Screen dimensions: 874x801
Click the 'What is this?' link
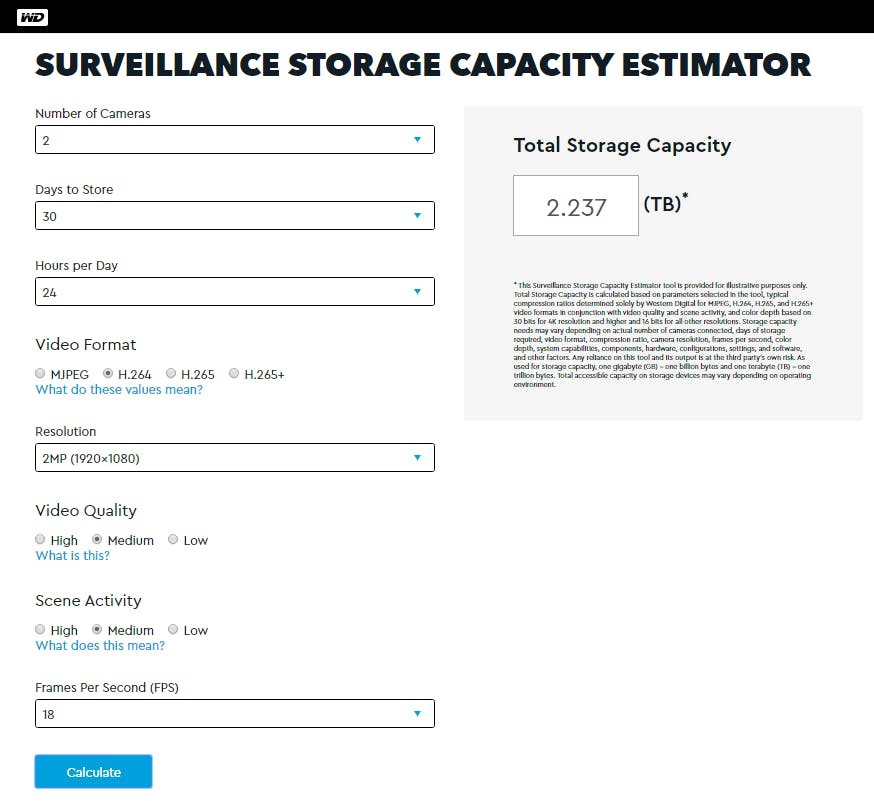pyautogui.click(x=73, y=555)
